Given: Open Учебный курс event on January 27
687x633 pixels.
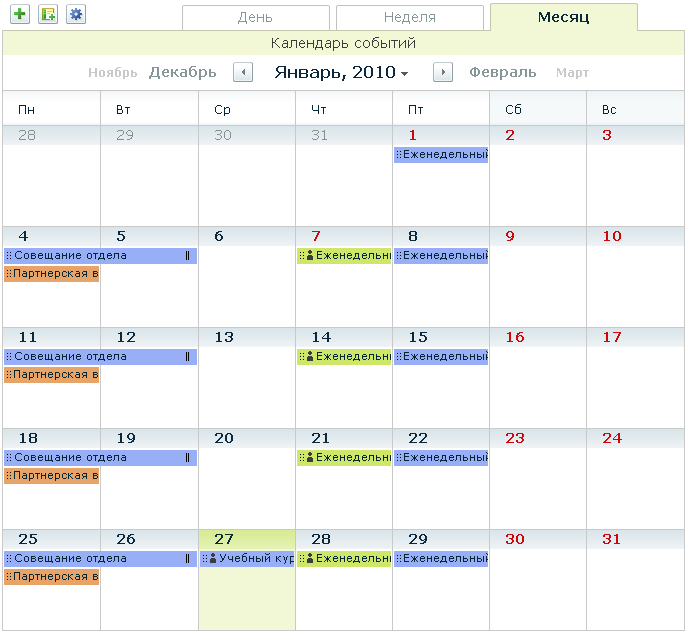Looking at the screenshot, I should click(247, 559).
